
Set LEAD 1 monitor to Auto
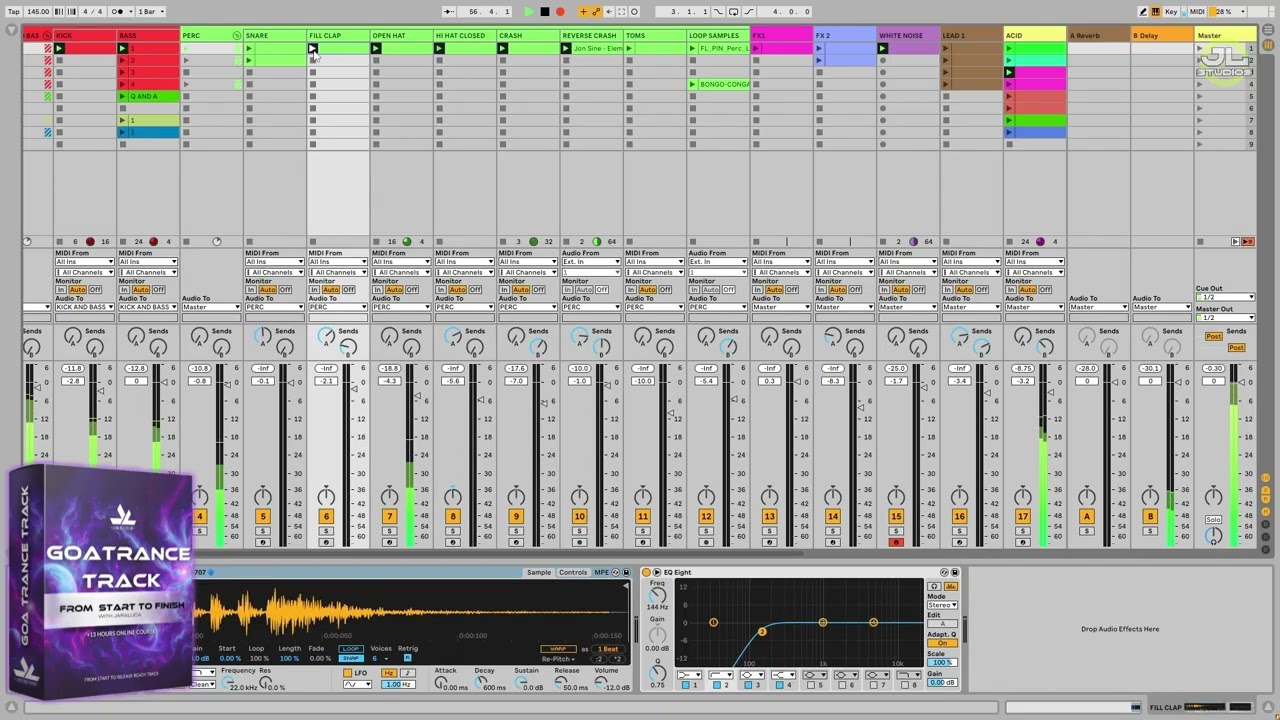point(963,290)
